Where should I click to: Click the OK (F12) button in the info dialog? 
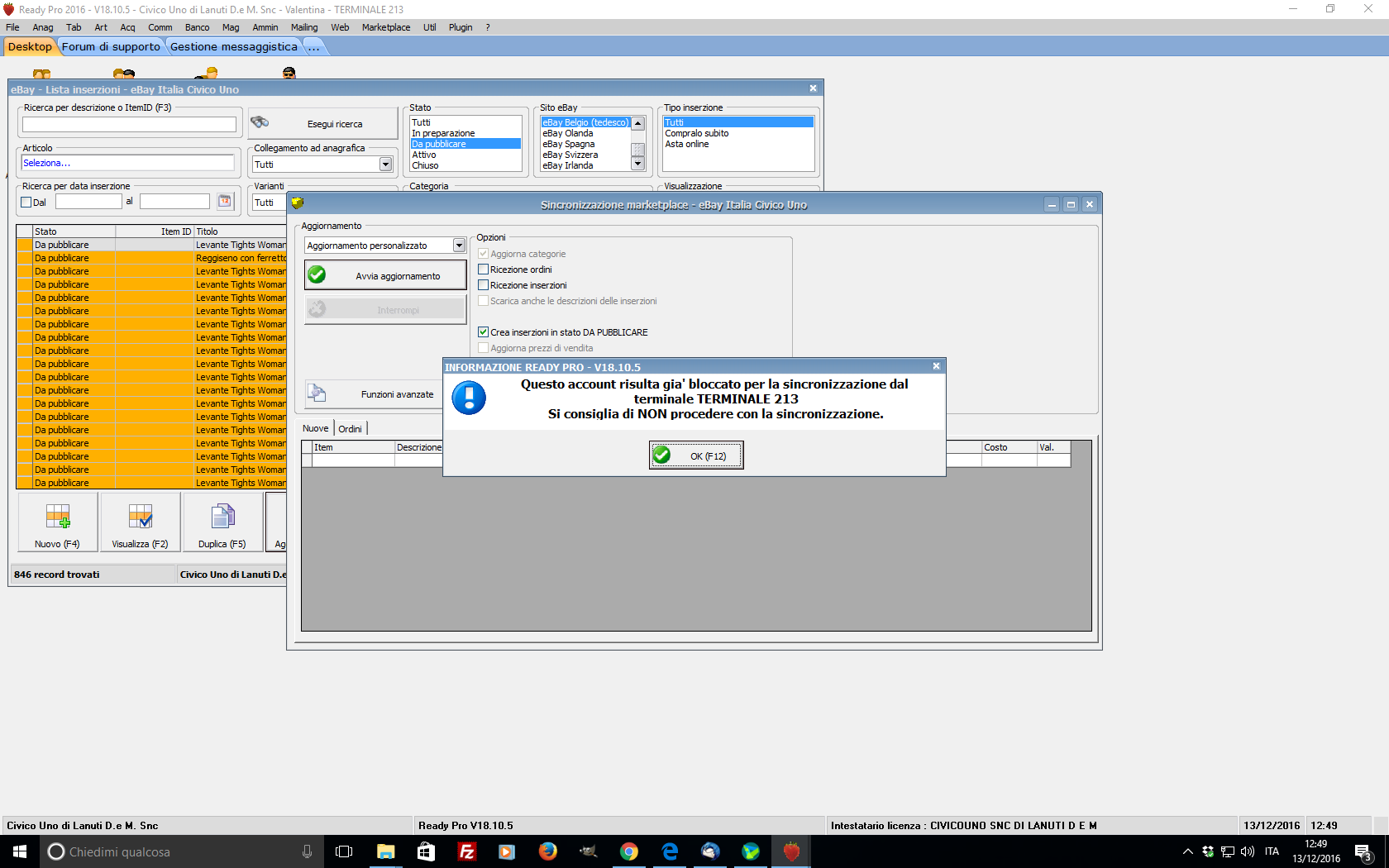click(x=696, y=455)
